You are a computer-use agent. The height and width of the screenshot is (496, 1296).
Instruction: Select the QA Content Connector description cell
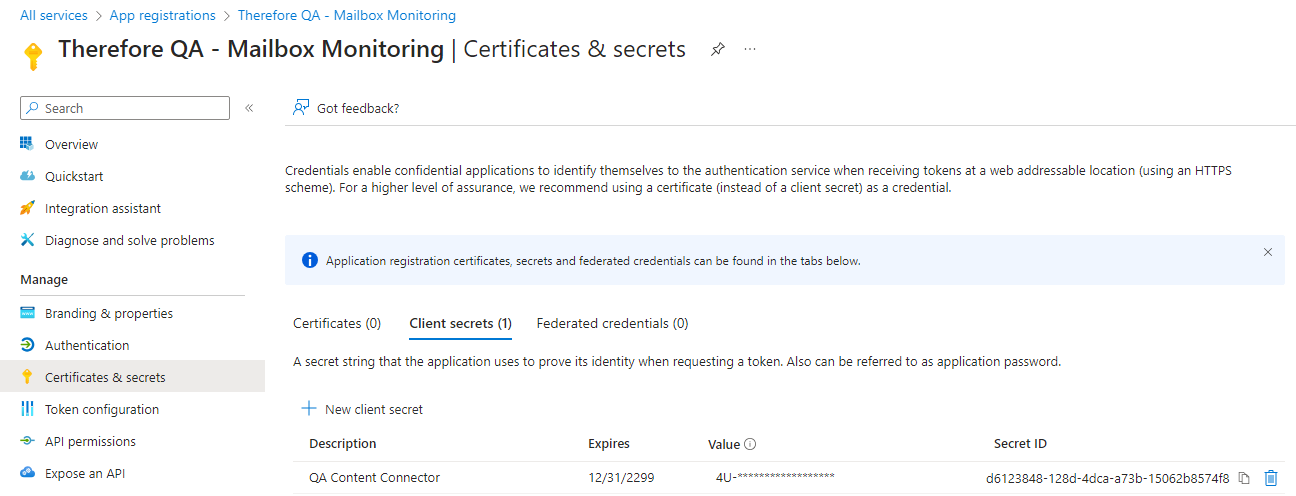374,477
